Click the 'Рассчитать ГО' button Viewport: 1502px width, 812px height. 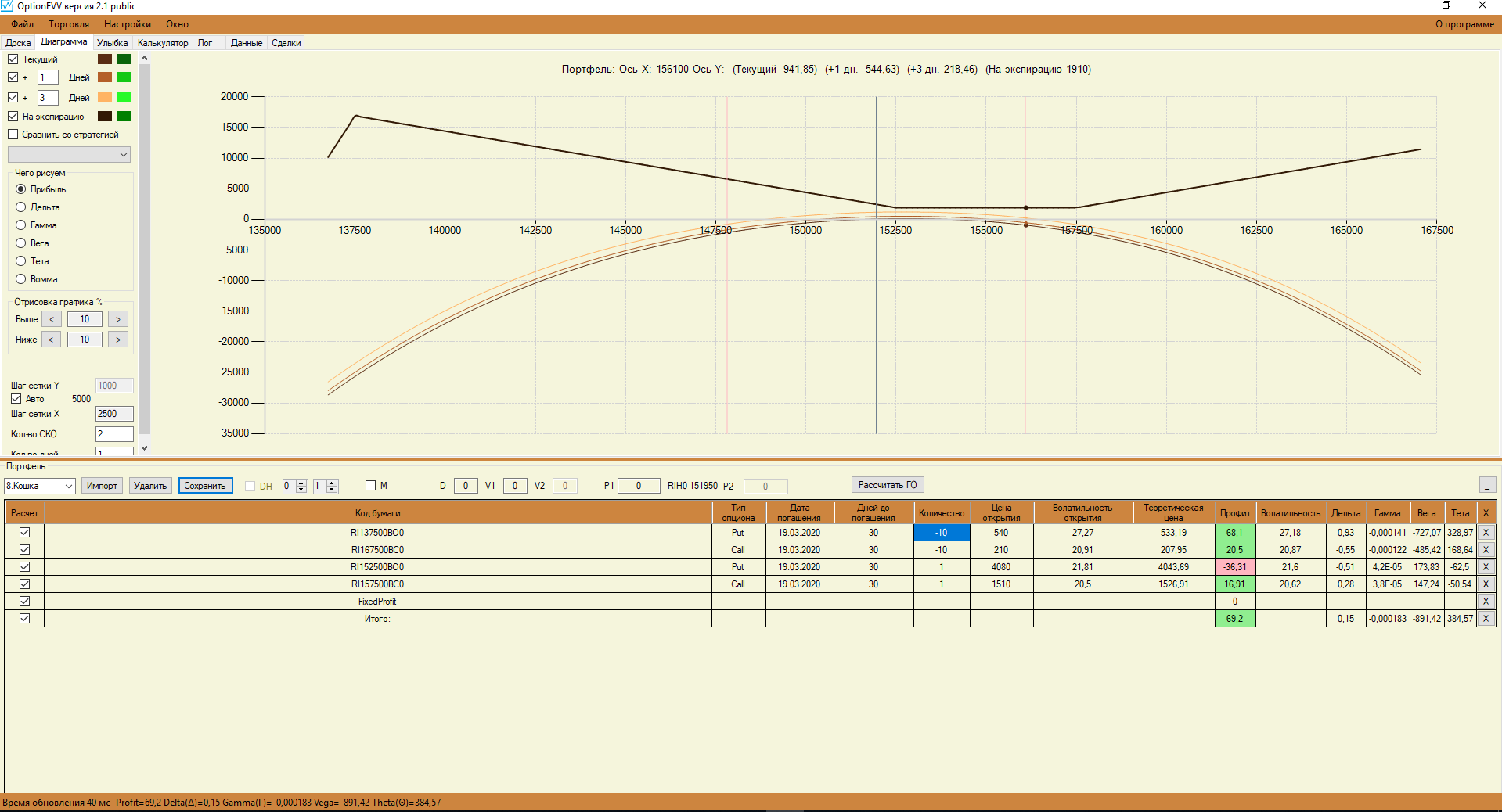[888, 485]
